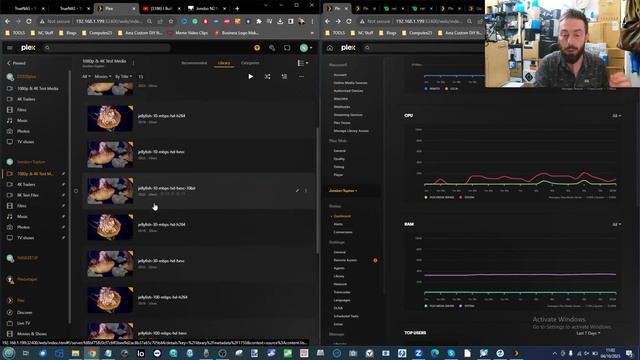Viewport: 640px width, 360px height.
Task: Click left Plex sidebar scrollbar
Action: click(x=70, y=196)
